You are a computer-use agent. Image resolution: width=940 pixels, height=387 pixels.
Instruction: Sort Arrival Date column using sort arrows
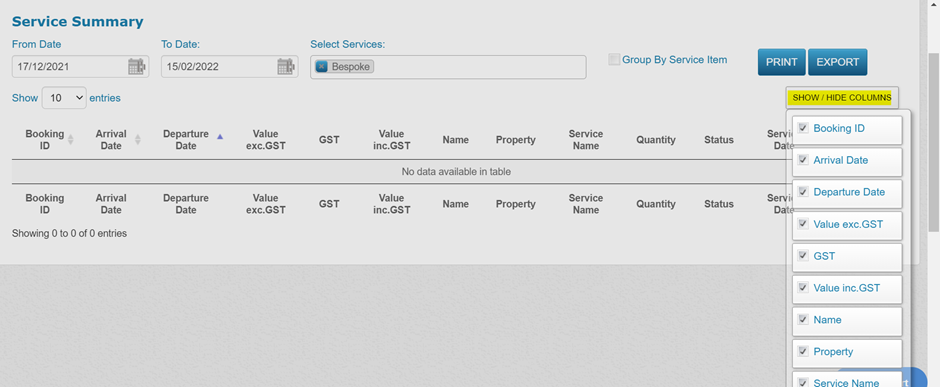pos(138,140)
